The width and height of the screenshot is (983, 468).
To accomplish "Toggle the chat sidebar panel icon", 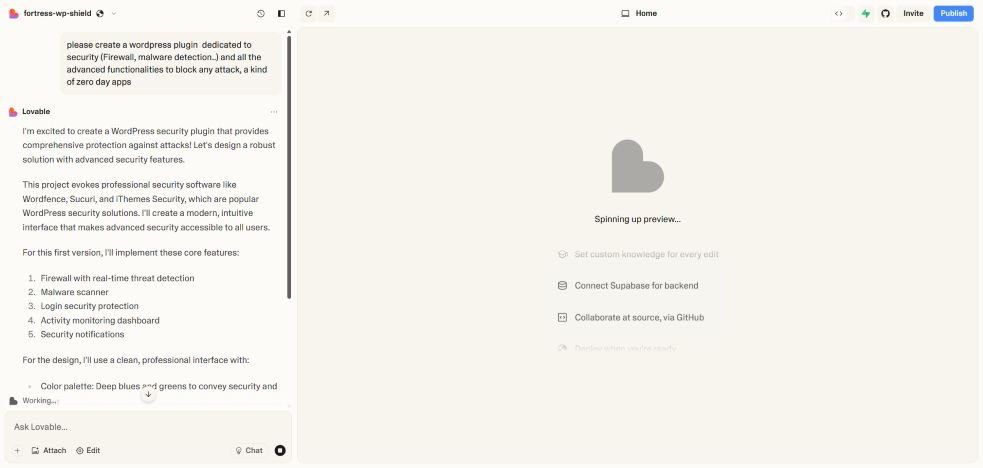I will coord(281,13).
